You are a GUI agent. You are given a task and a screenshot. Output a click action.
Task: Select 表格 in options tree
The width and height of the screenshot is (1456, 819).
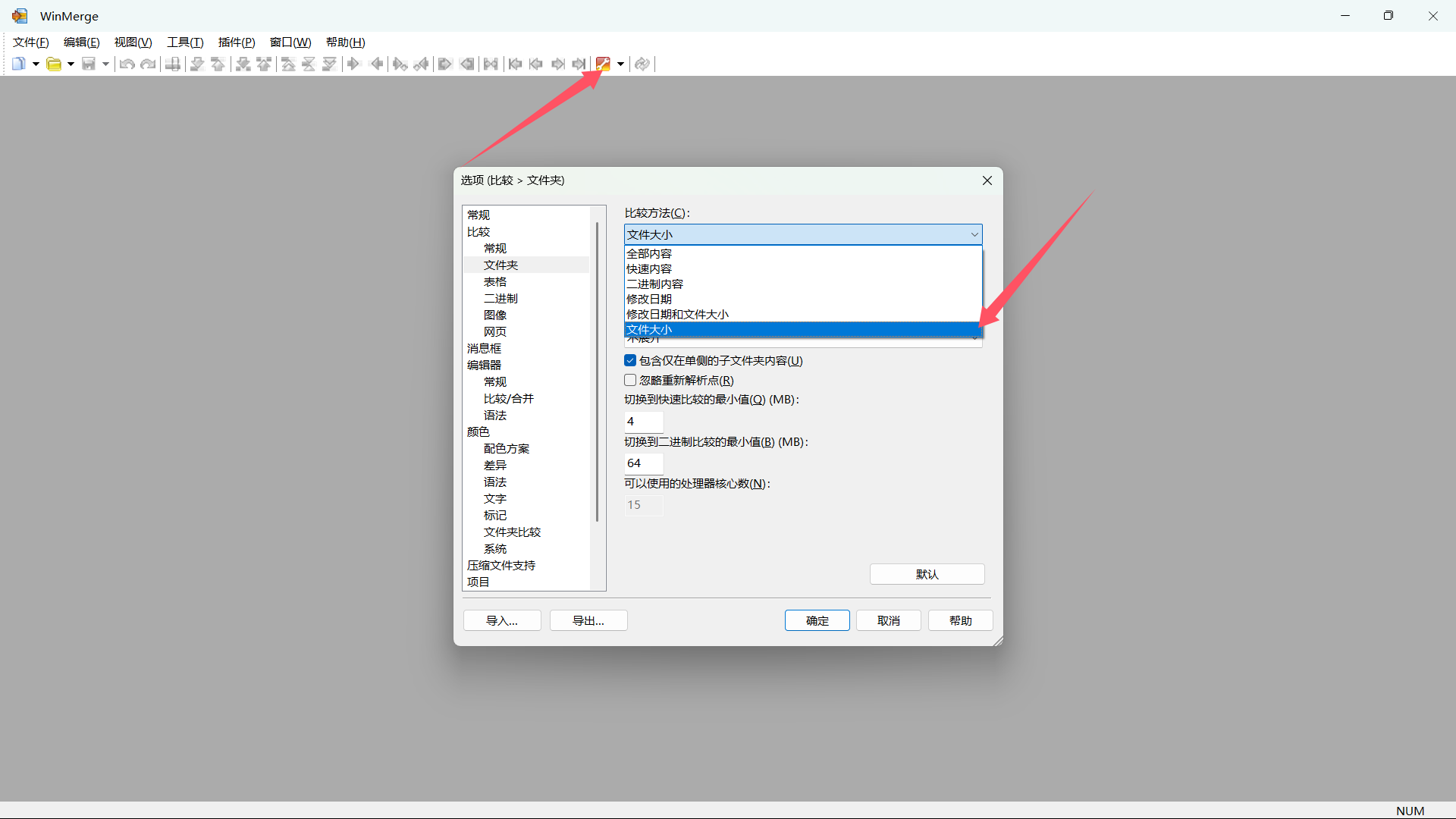click(495, 282)
